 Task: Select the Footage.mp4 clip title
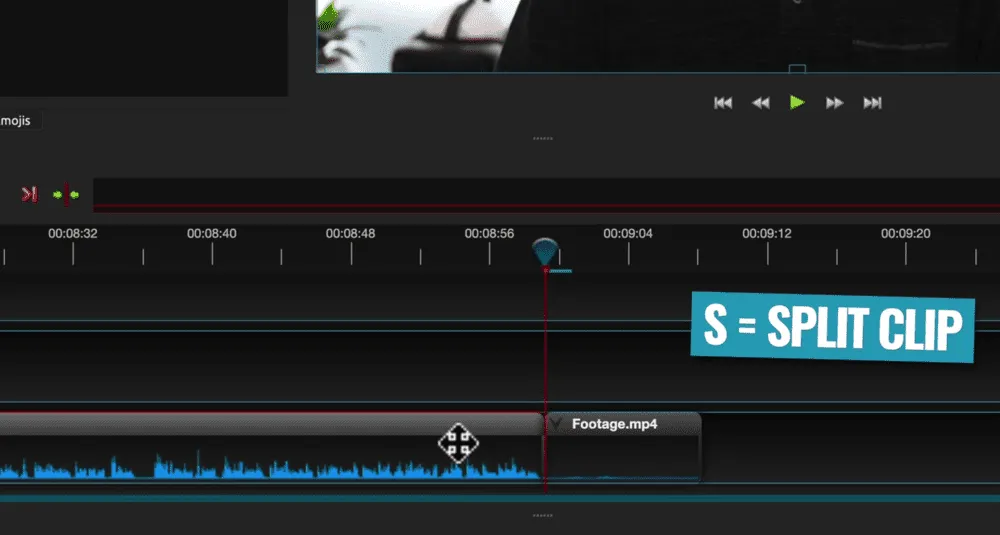tap(614, 424)
